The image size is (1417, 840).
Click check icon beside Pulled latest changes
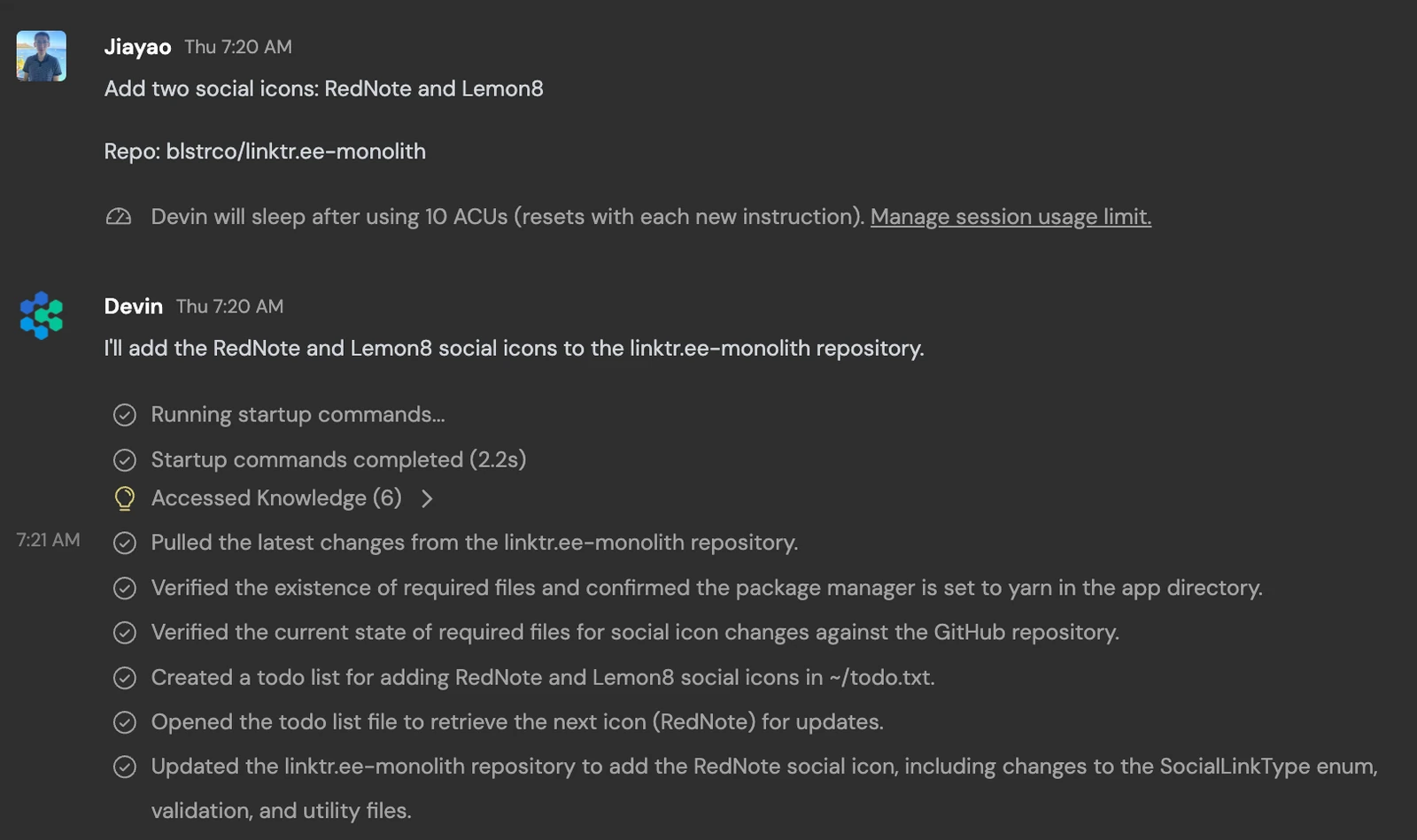pos(125,543)
